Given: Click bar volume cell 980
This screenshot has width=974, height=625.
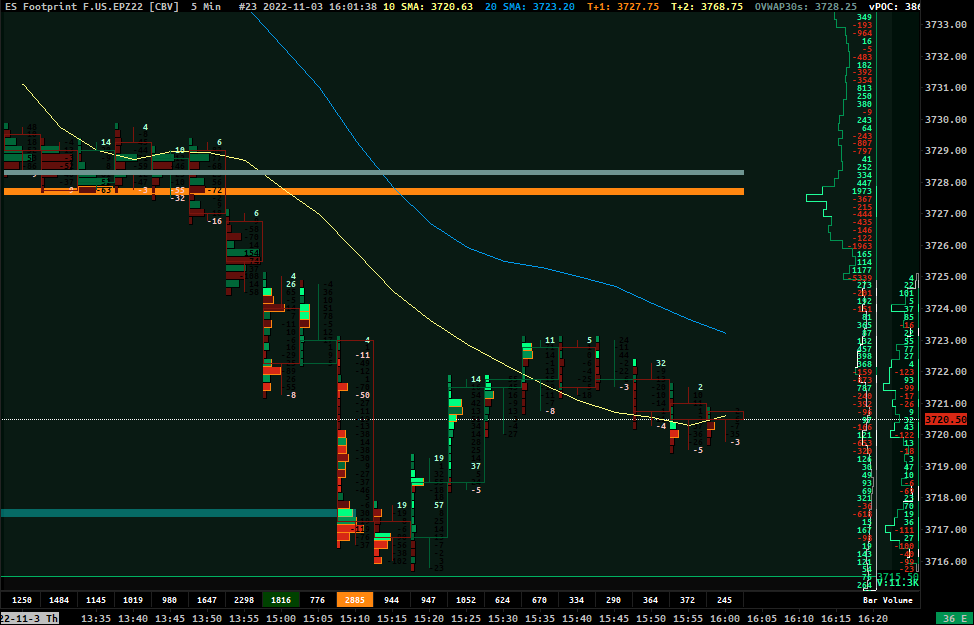Looking at the screenshot, I should [170, 600].
